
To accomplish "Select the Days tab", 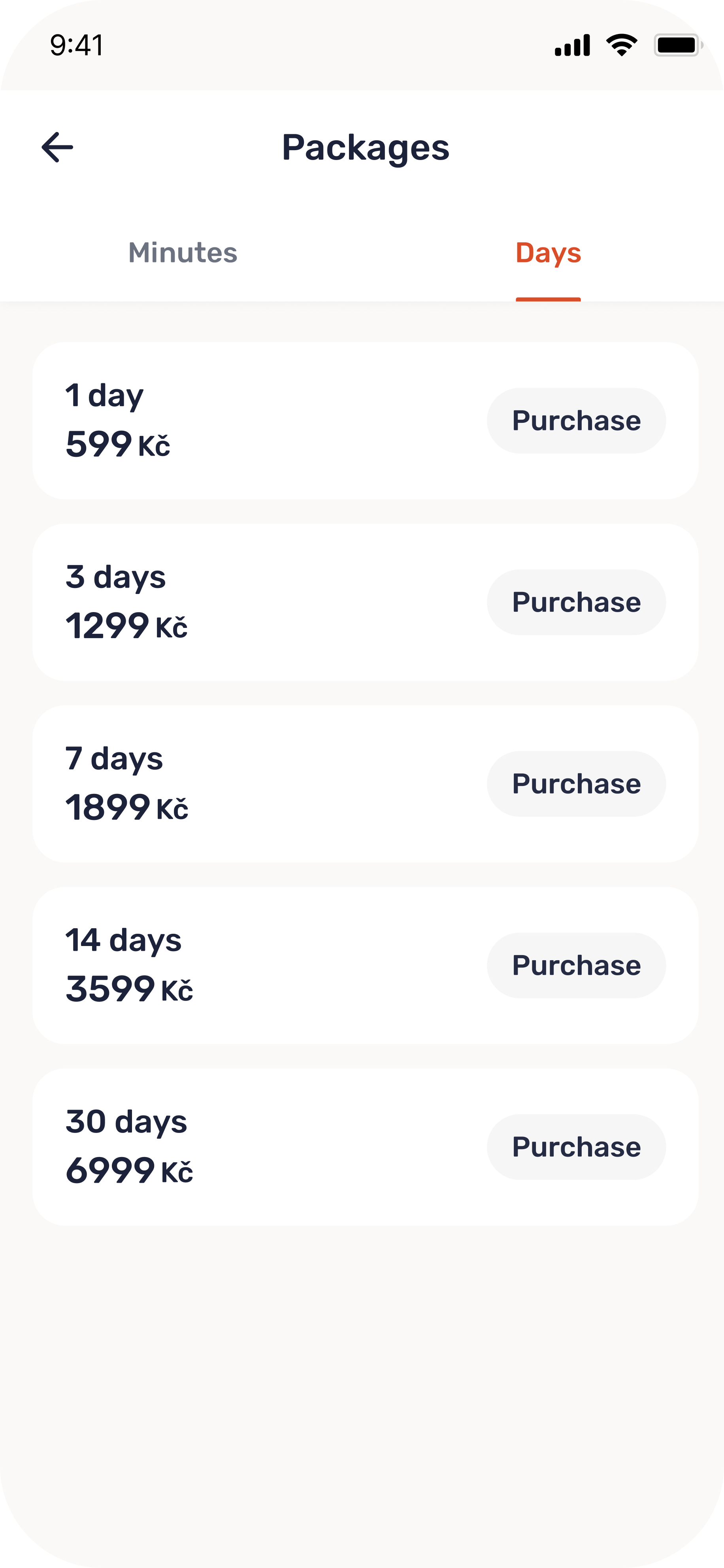I will 548,253.
